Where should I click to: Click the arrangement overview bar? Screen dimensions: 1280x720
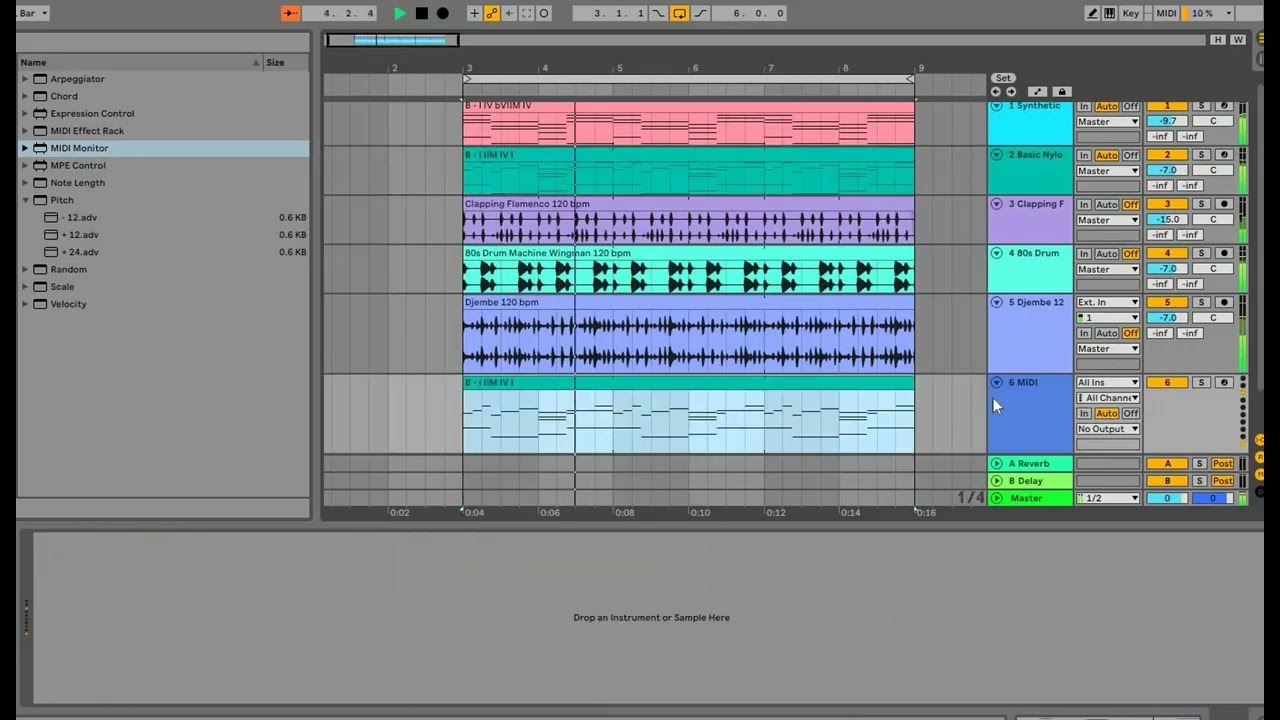coord(765,40)
